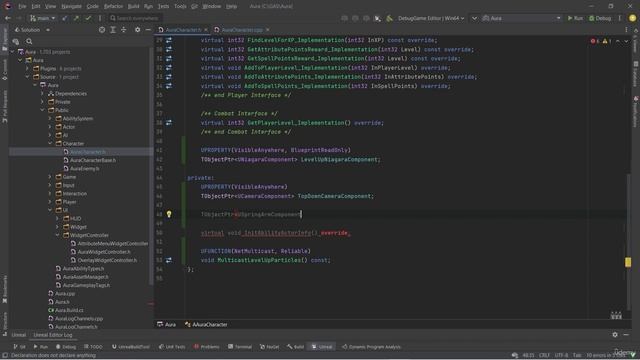Viewport: 640px width, 360px height.
Task: Click the Search everywhere field
Action: 135,18
